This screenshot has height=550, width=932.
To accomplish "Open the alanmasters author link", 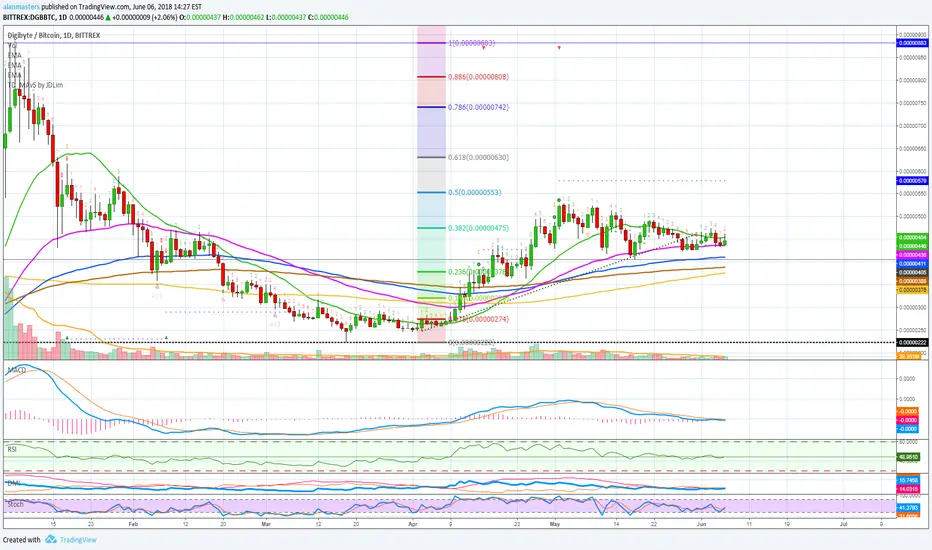I will pyautogui.click(x=21, y=7).
